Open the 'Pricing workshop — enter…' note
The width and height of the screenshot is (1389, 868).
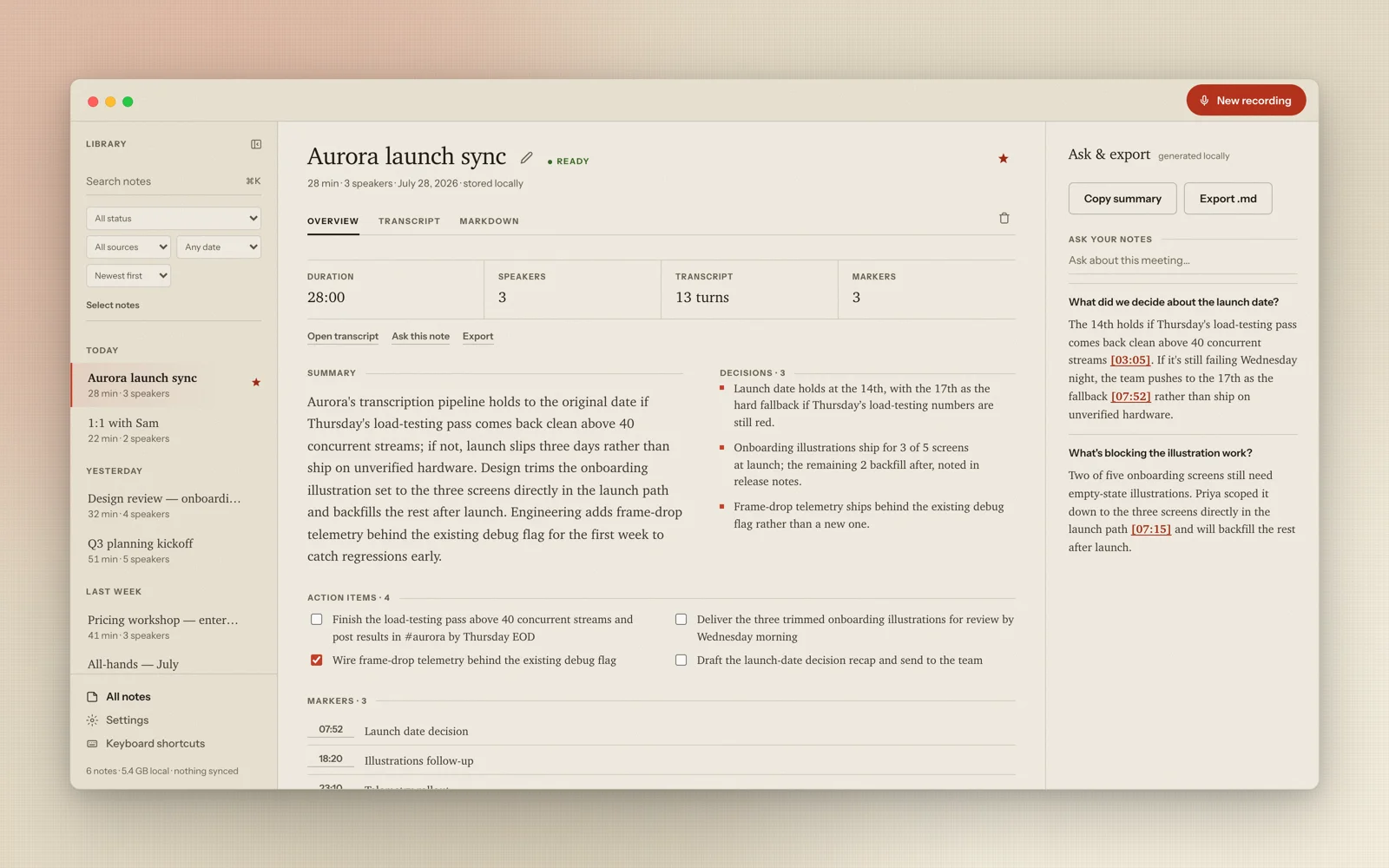pyautogui.click(x=174, y=627)
